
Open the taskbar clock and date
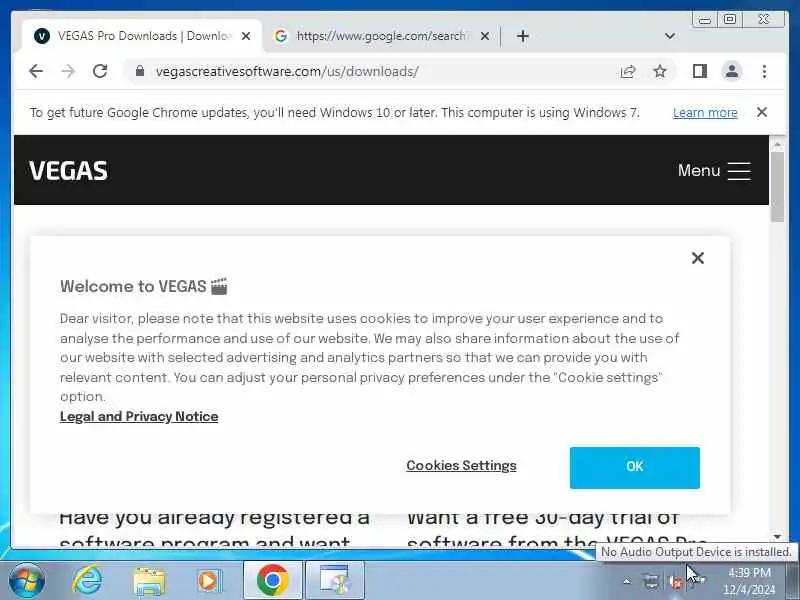coord(749,581)
